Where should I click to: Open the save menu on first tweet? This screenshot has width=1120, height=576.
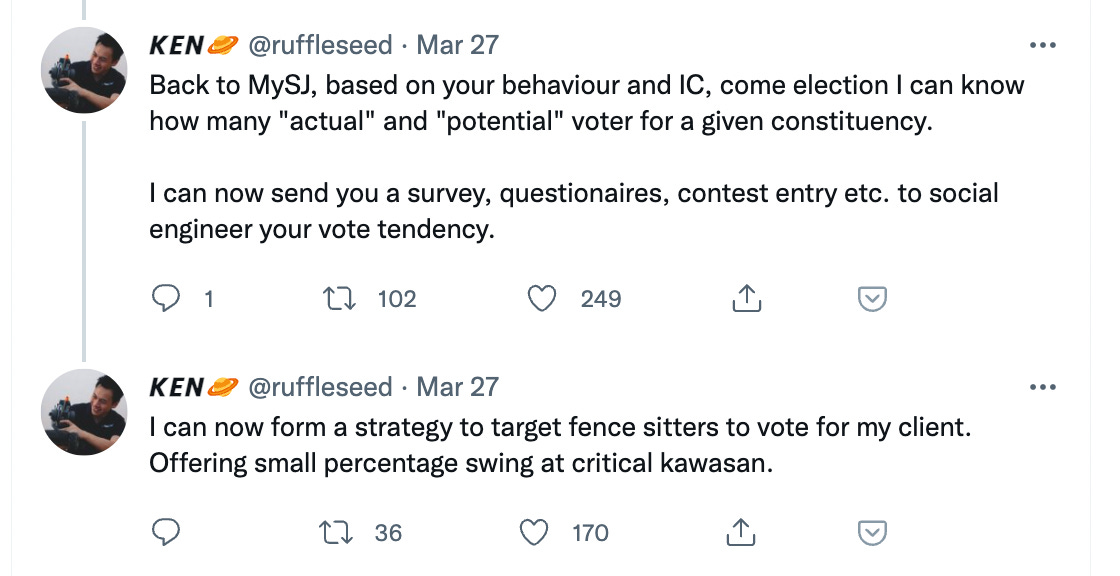[871, 299]
